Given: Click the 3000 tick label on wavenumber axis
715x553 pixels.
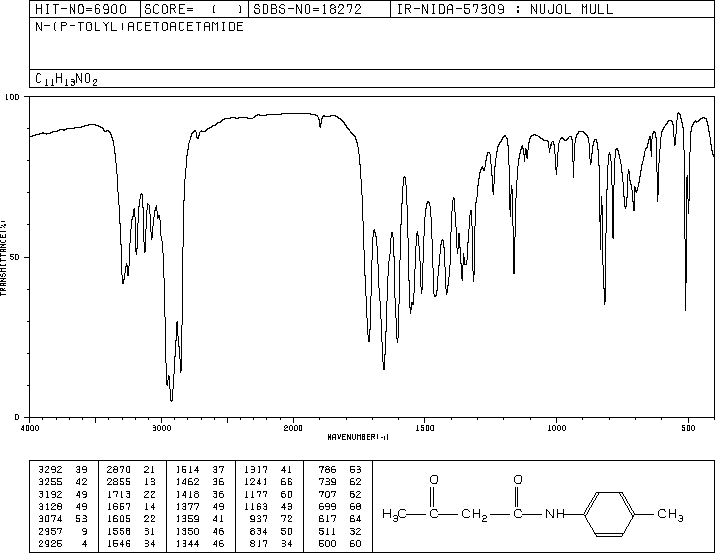Looking at the screenshot, I should tap(161, 428).
